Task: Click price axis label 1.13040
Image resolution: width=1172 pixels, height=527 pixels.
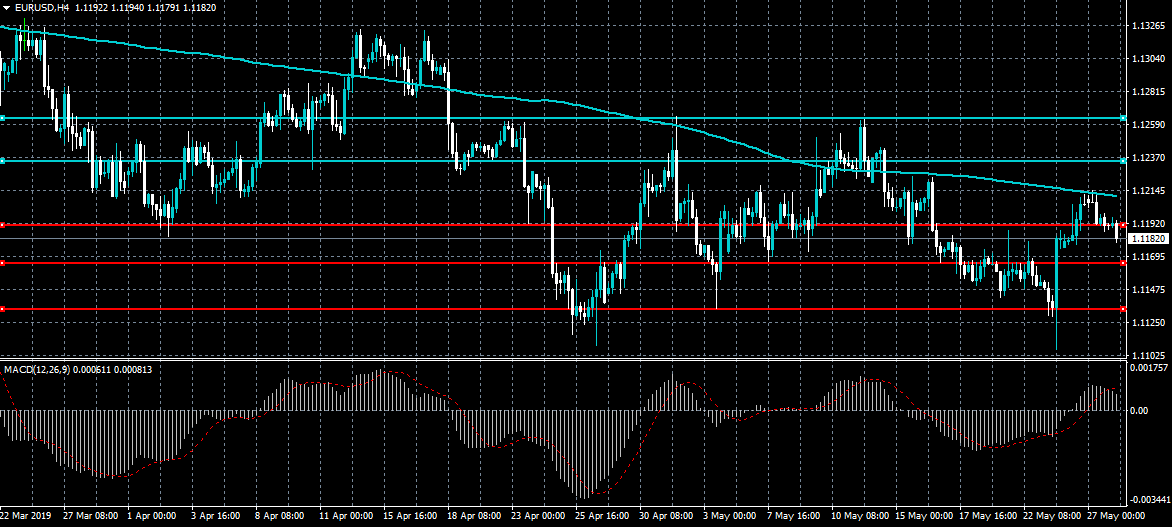Action: 1147,58
